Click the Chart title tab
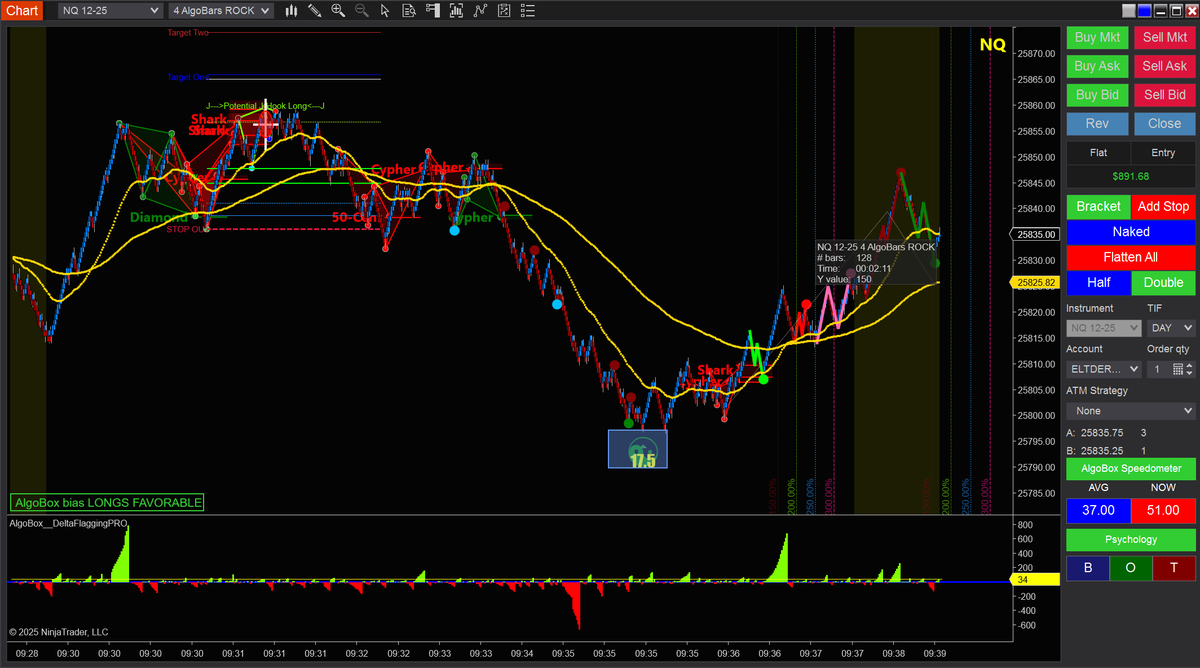1200x668 pixels. click(x=22, y=11)
